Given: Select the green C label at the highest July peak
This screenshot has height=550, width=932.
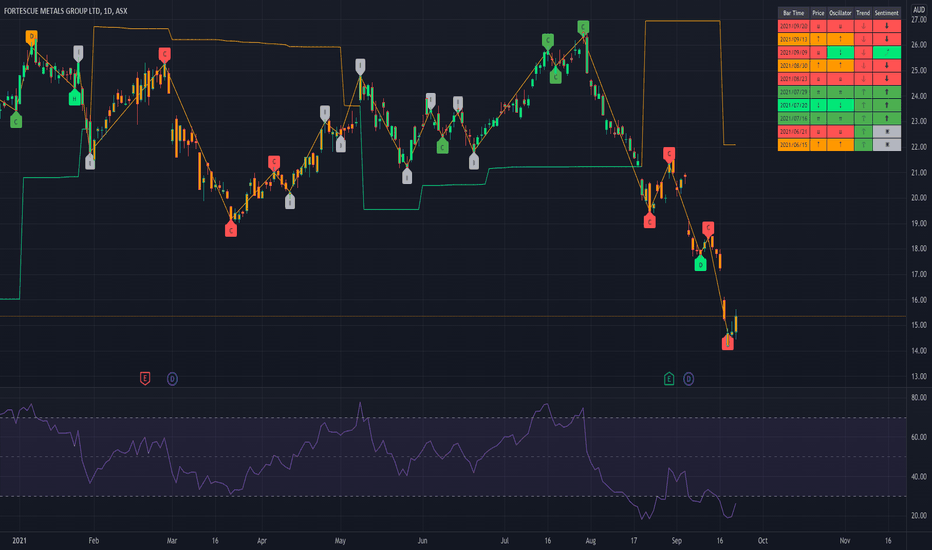Looking at the screenshot, I should 583,27.
